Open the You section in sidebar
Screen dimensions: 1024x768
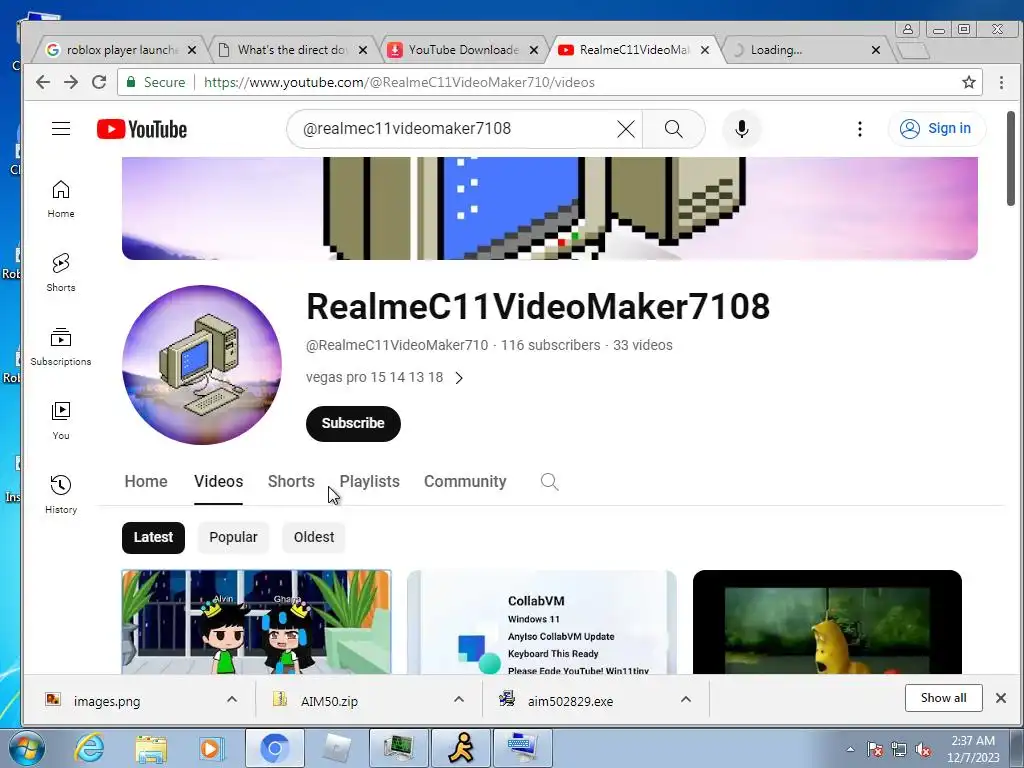(x=61, y=421)
